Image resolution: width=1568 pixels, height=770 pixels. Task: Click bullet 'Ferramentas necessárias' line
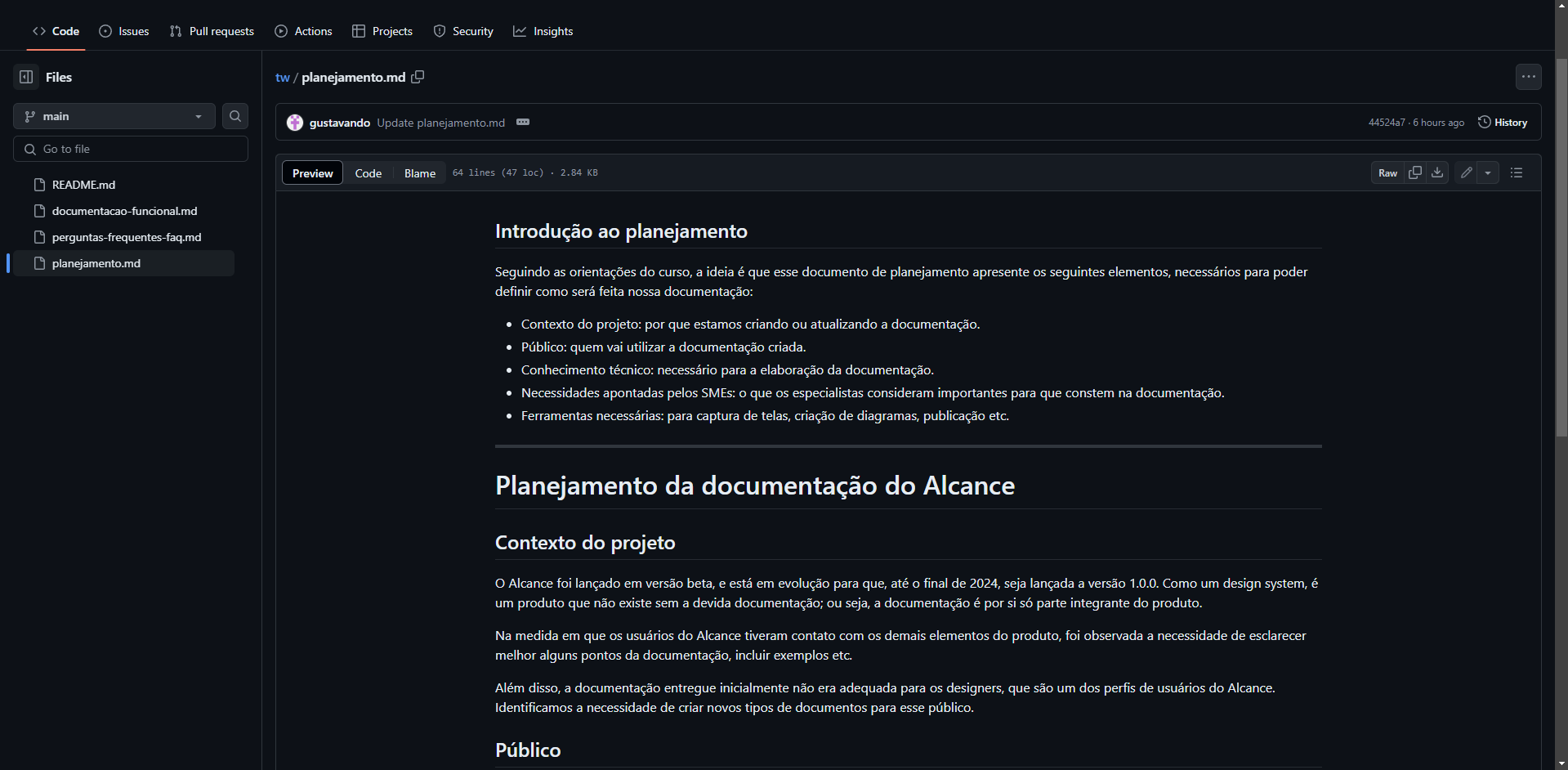coord(765,415)
